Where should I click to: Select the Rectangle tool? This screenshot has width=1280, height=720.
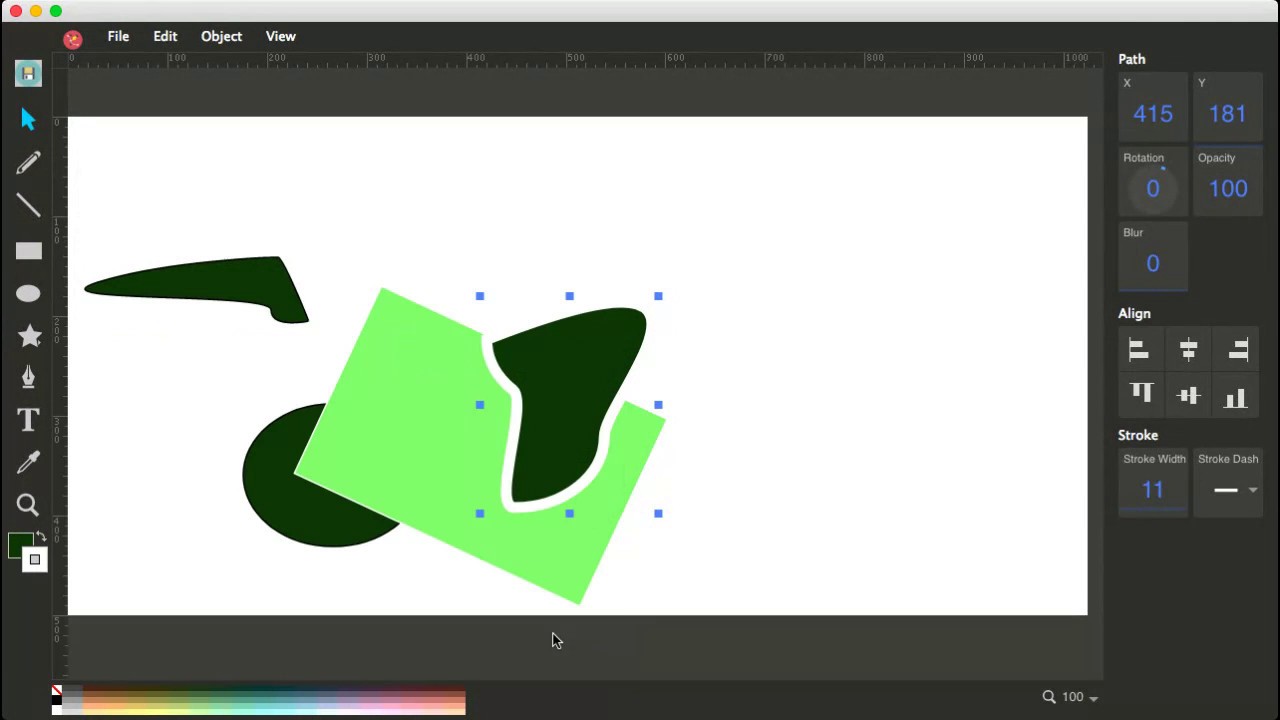tap(27, 250)
